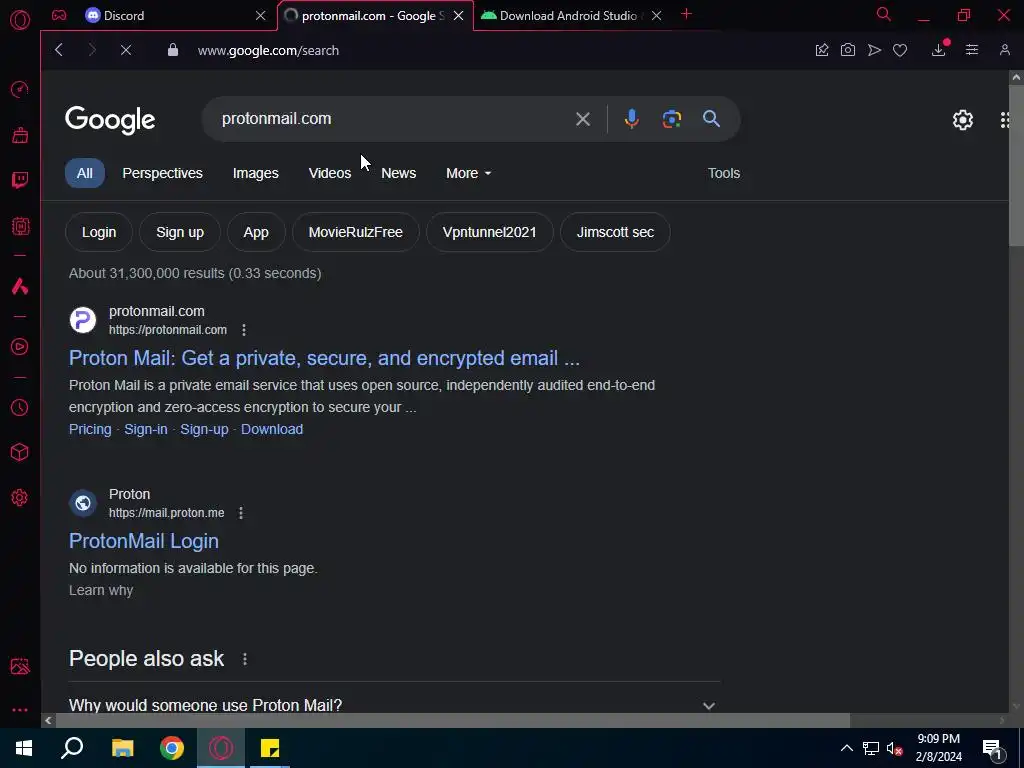This screenshot has height=768, width=1024.
Task: Click the edit/share page icon in address bar
Action: pyautogui.click(x=822, y=50)
